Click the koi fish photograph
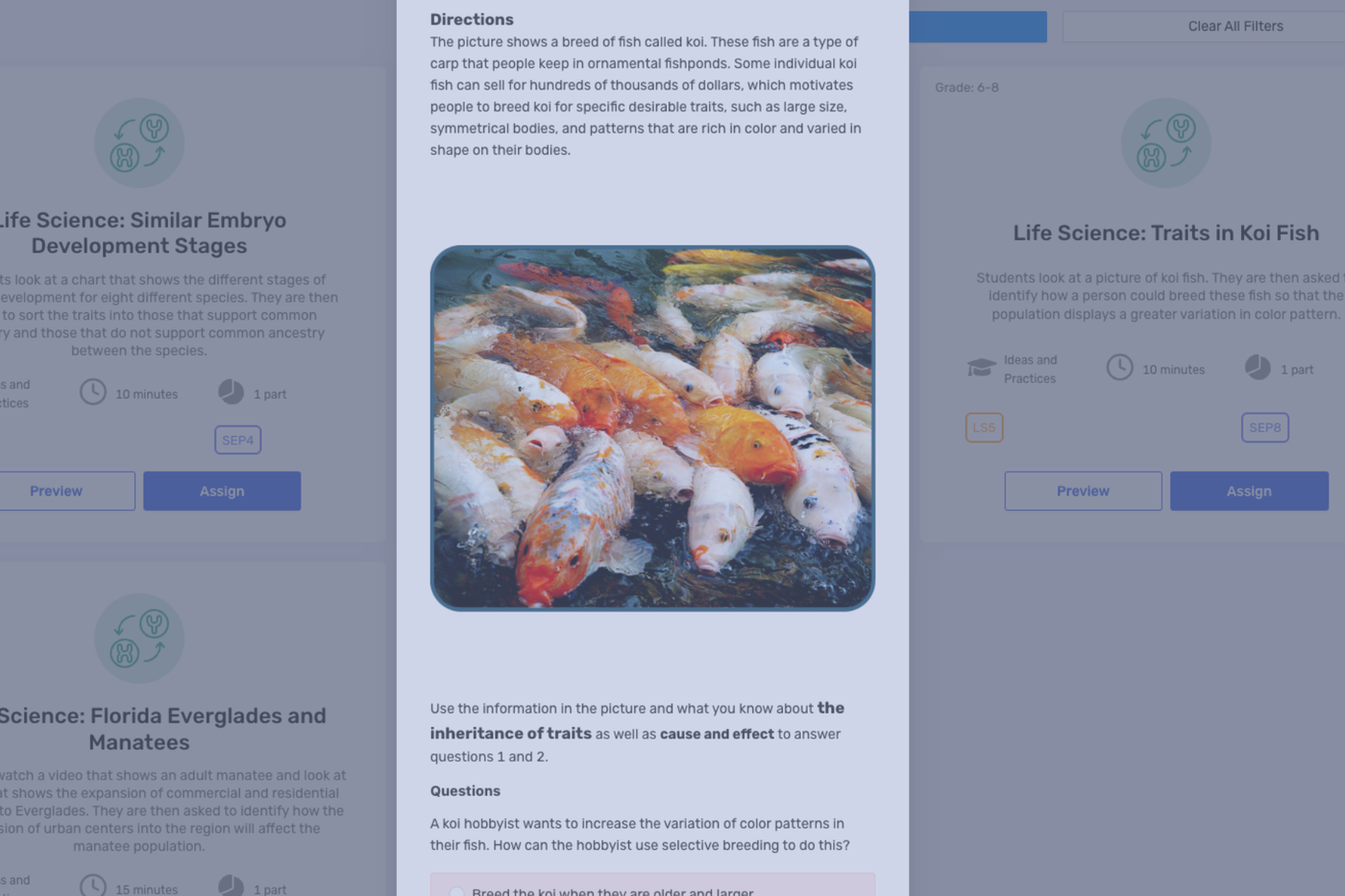The width and height of the screenshot is (1345, 896). 652,428
